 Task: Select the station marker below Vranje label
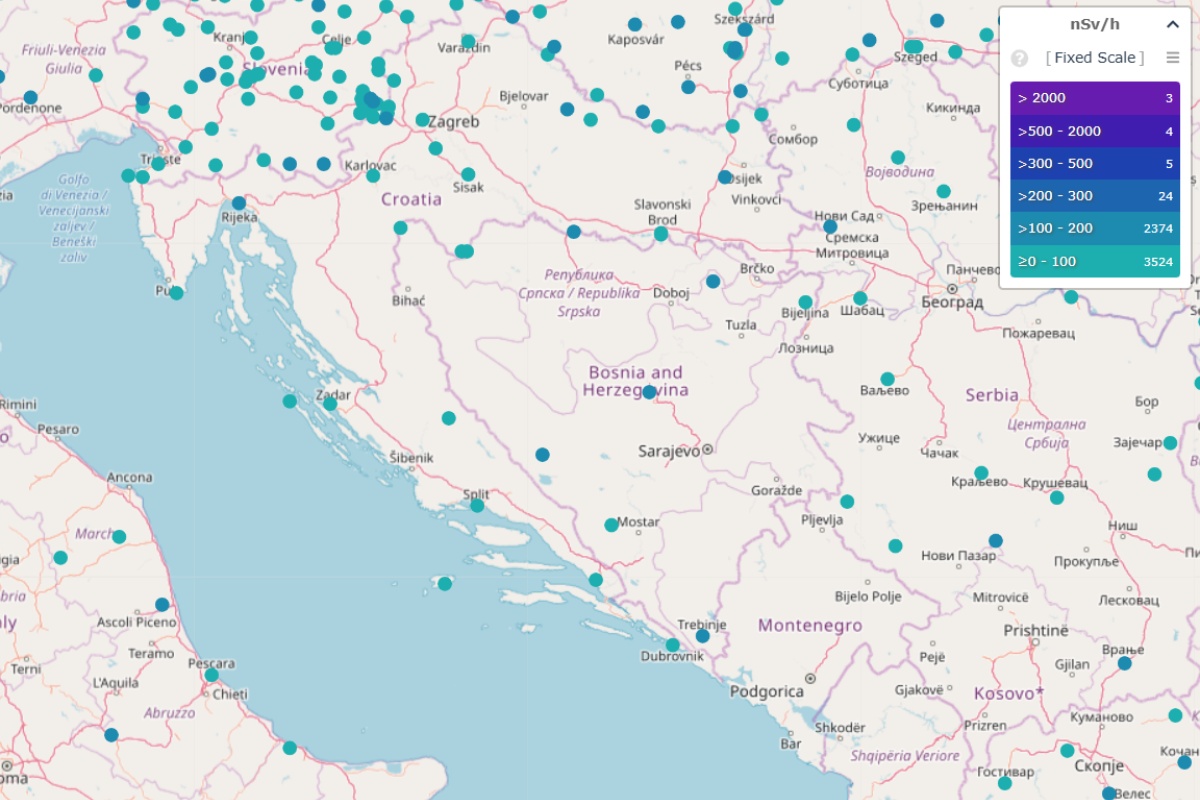point(1124,663)
